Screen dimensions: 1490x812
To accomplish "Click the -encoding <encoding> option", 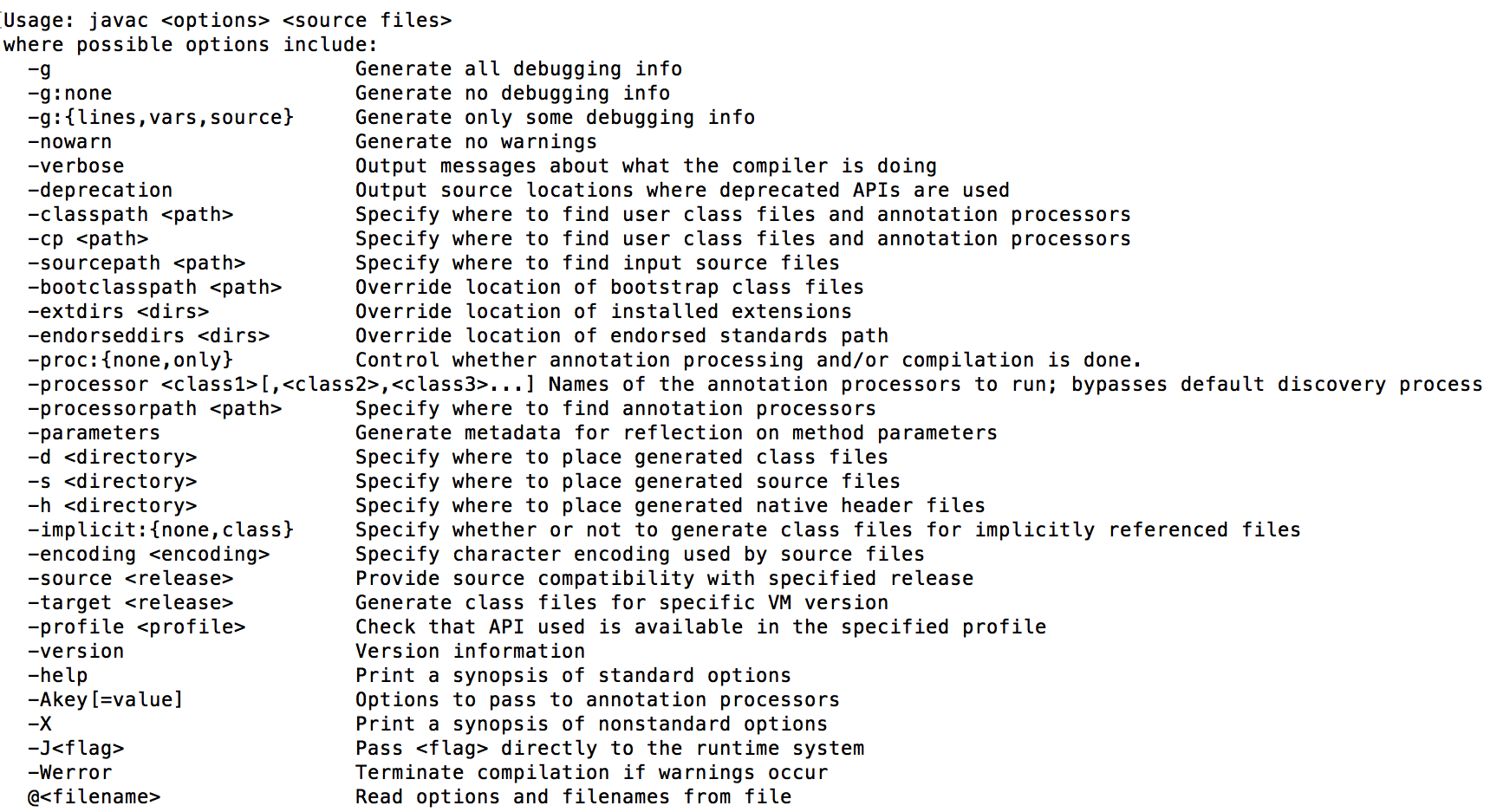I will coord(148,555).
